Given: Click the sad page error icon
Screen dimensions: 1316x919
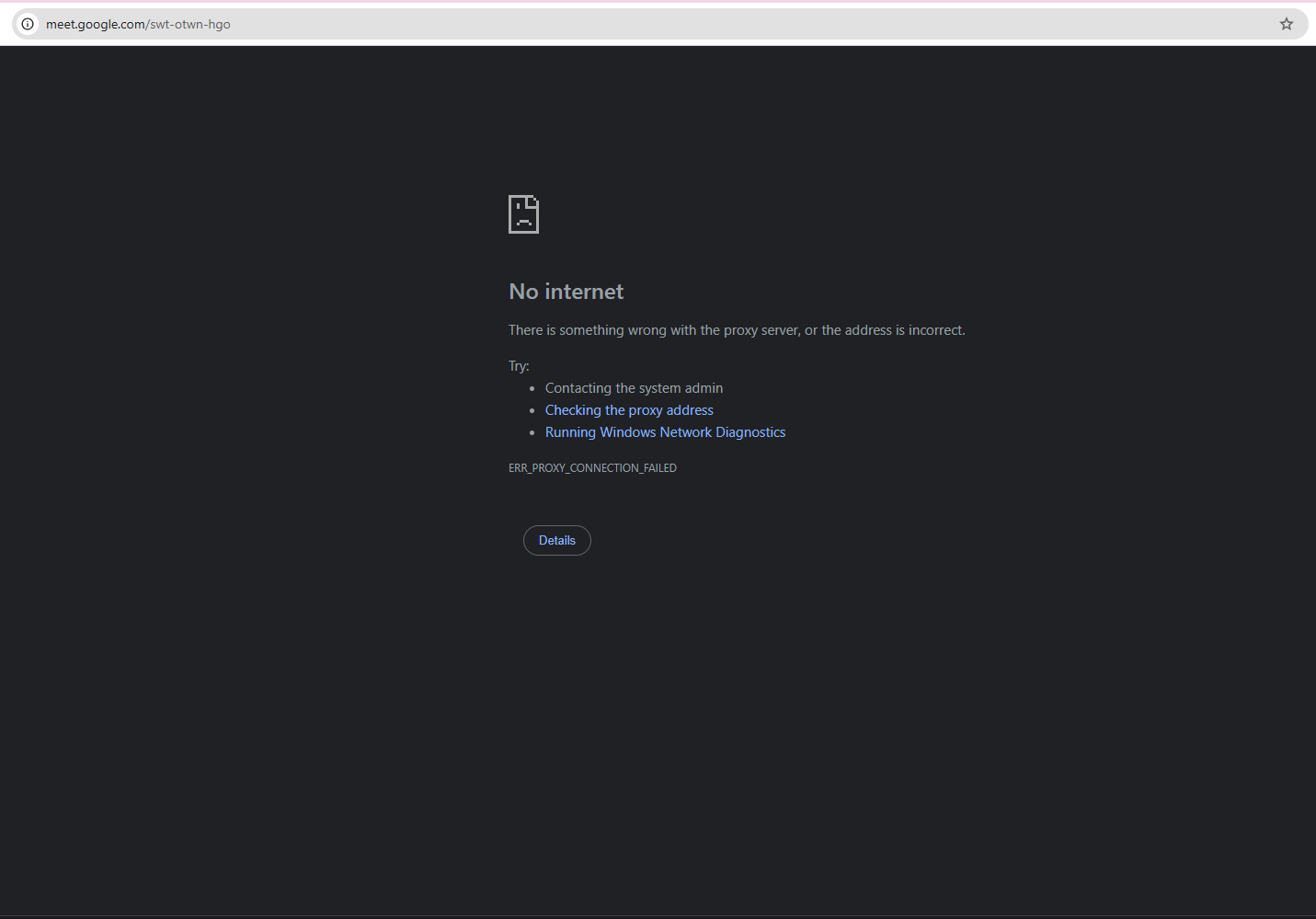Looking at the screenshot, I should click(x=523, y=214).
